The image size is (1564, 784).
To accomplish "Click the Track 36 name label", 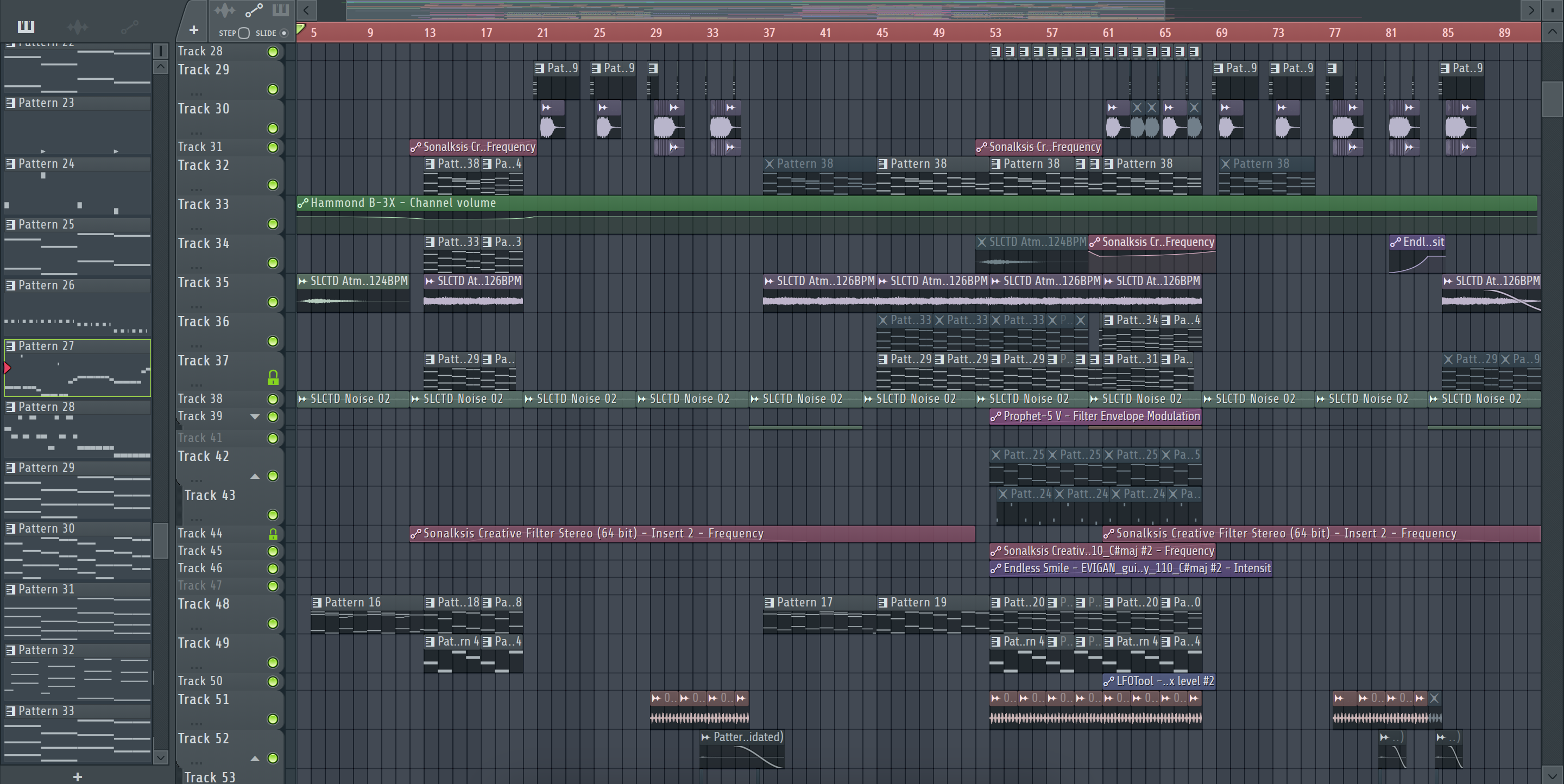I will pyautogui.click(x=204, y=321).
